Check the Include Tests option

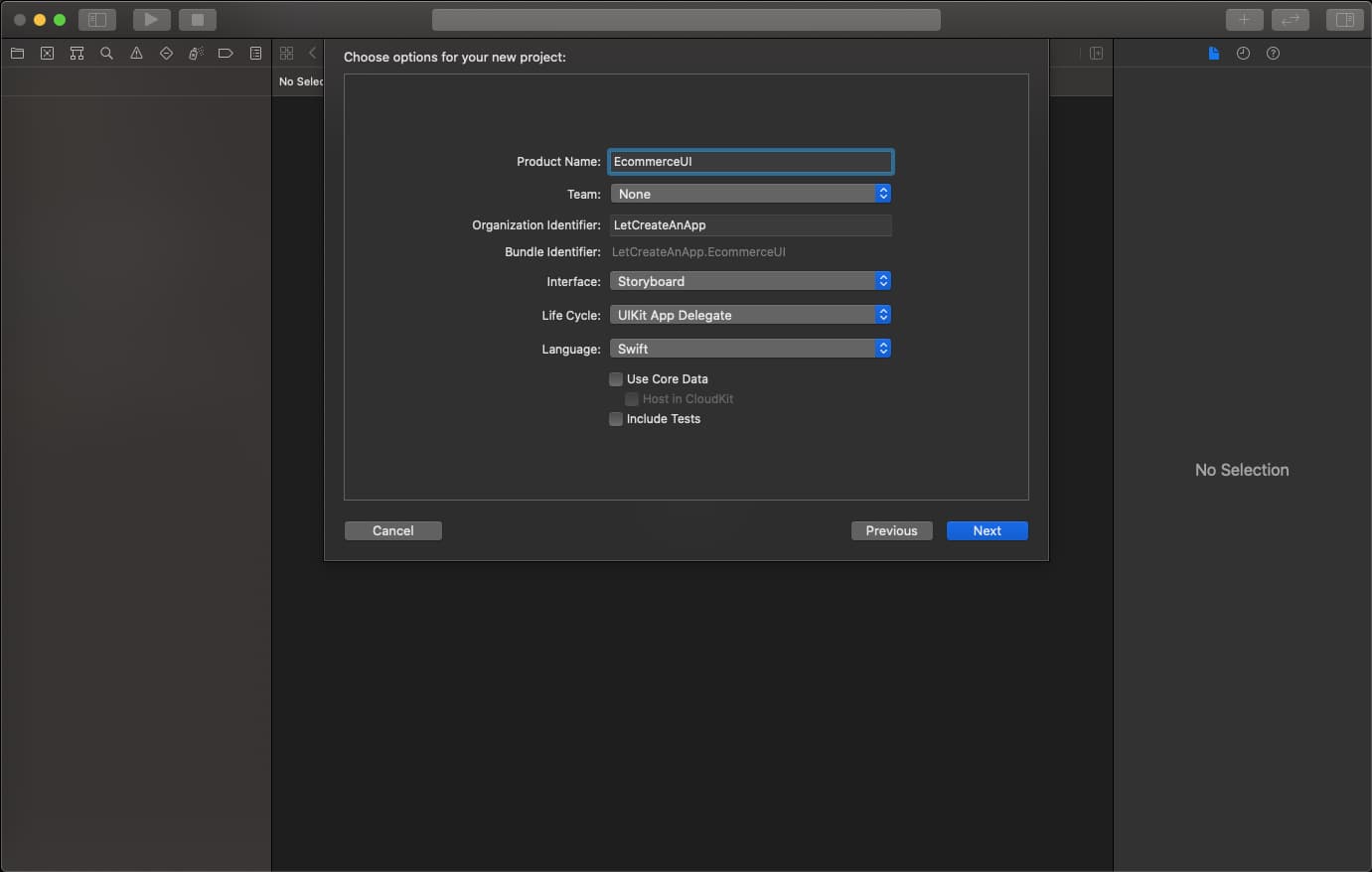[616, 419]
